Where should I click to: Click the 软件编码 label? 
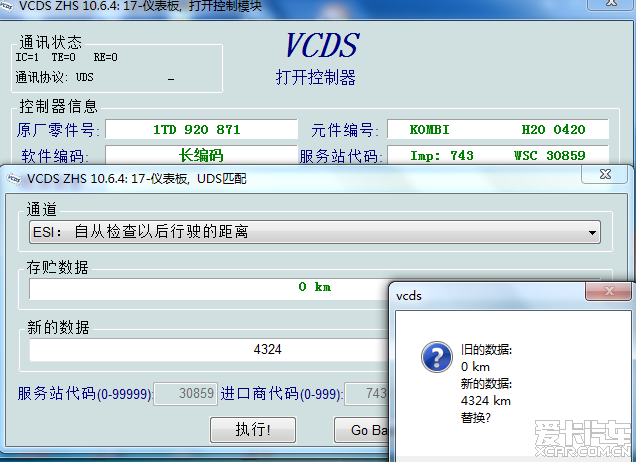[55, 156]
